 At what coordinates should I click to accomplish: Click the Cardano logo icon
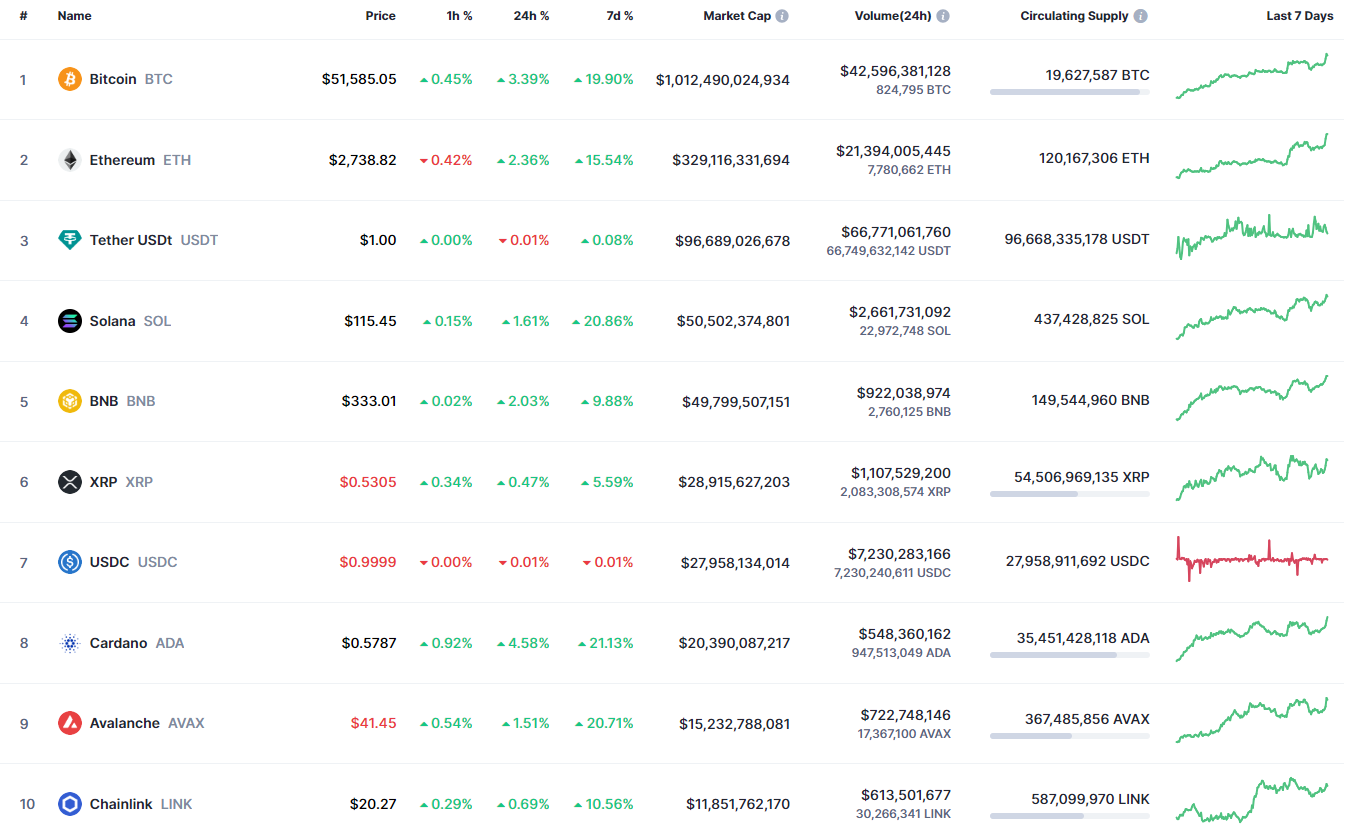click(x=70, y=643)
